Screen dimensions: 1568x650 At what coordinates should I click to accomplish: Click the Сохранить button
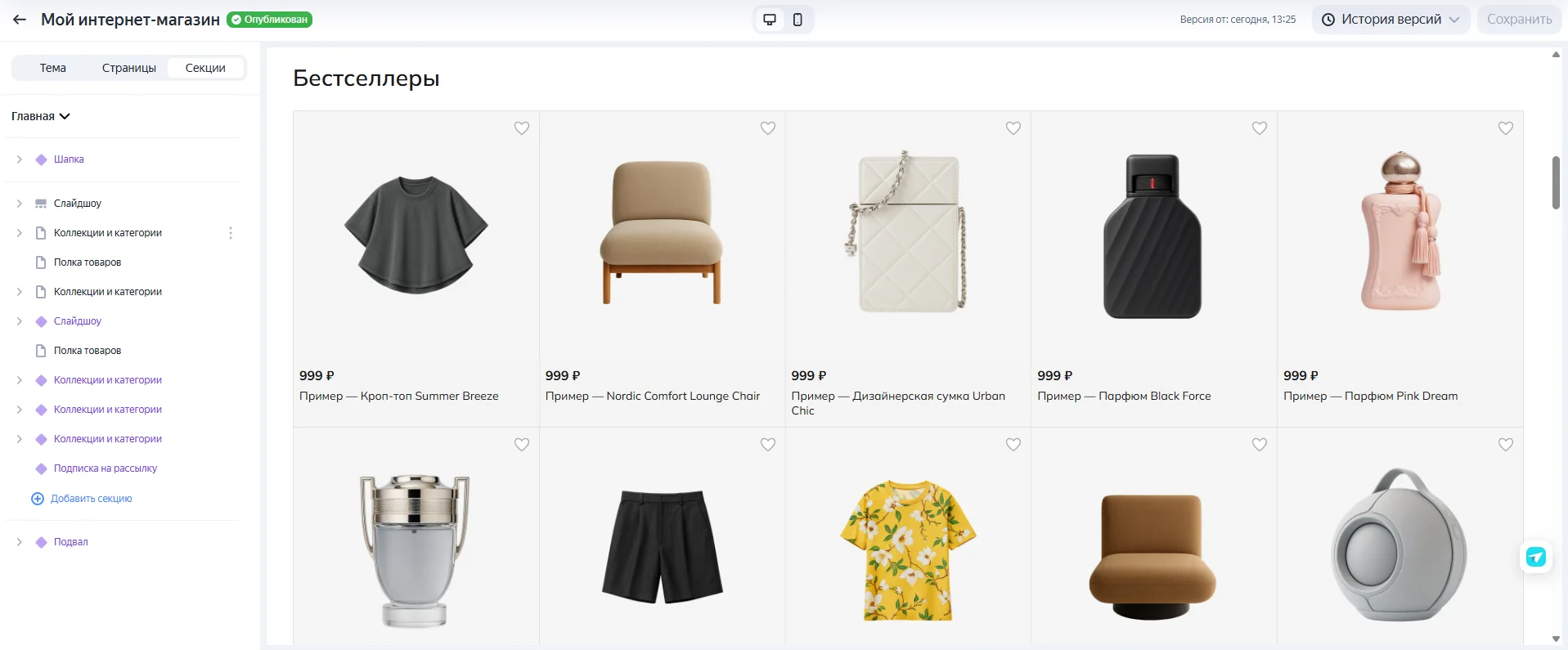[1519, 20]
